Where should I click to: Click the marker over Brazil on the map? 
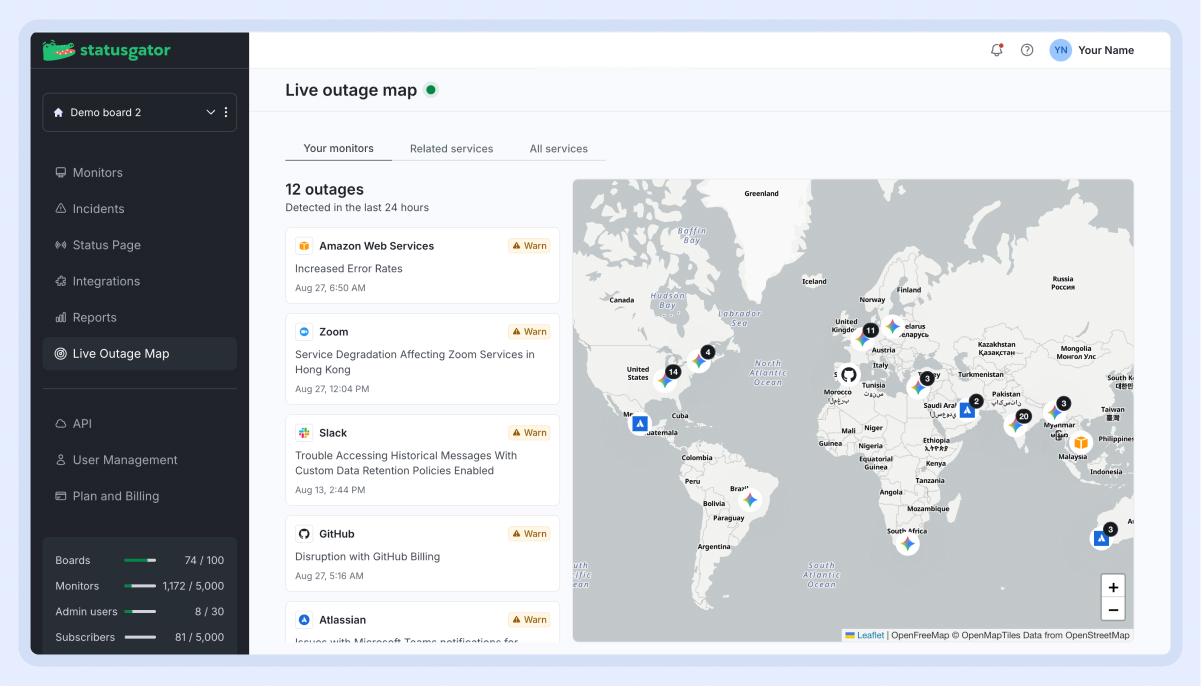point(750,499)
